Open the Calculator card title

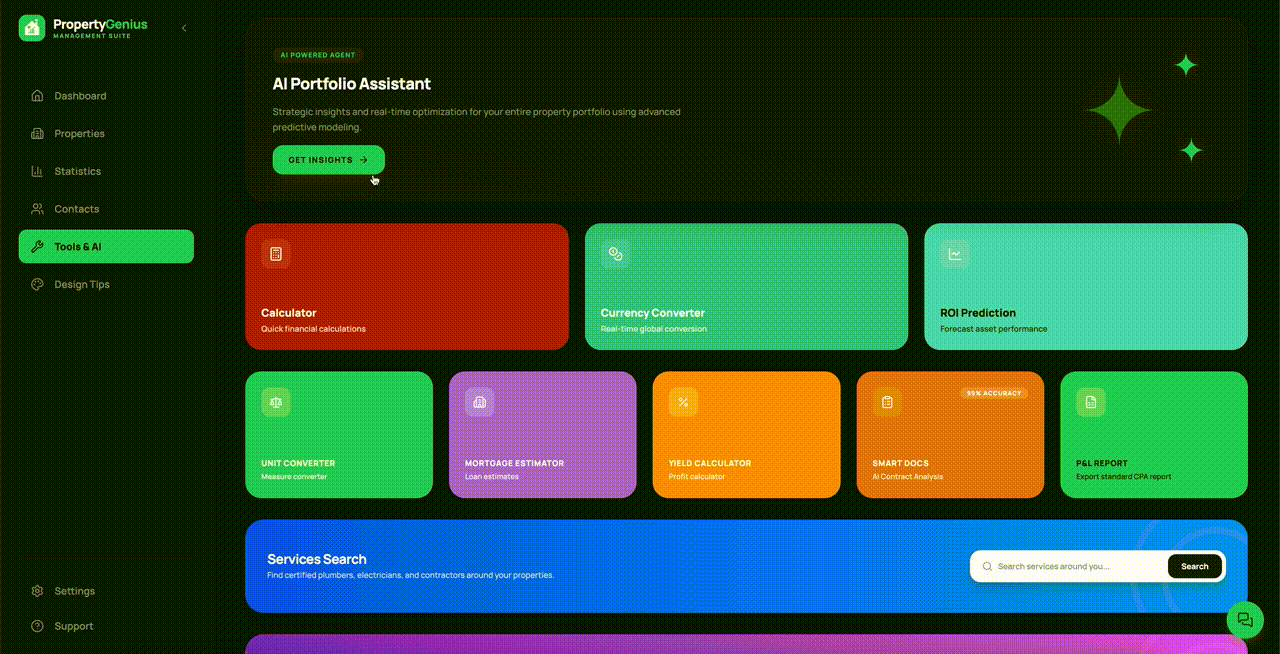tap(289, 313)
